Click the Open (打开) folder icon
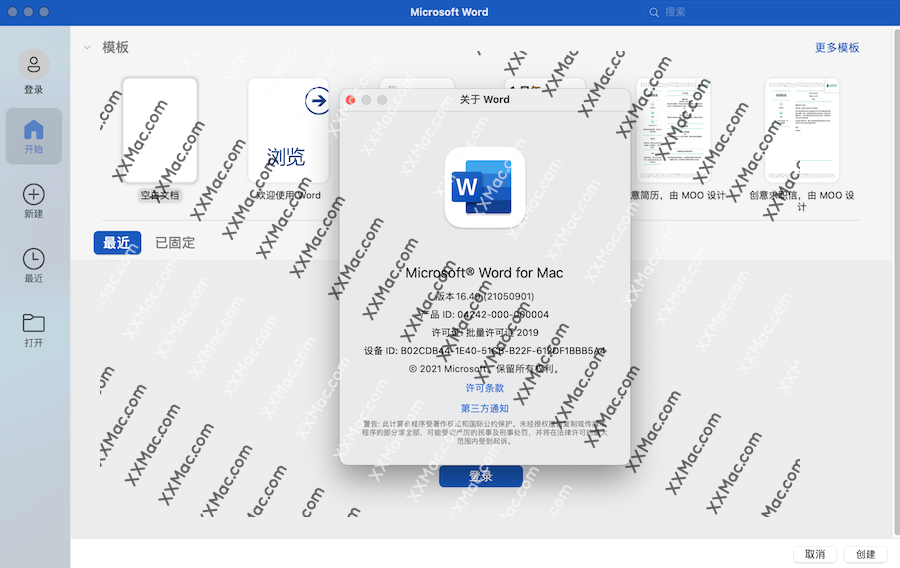The image size is (900, 568). tap(34, 323)
